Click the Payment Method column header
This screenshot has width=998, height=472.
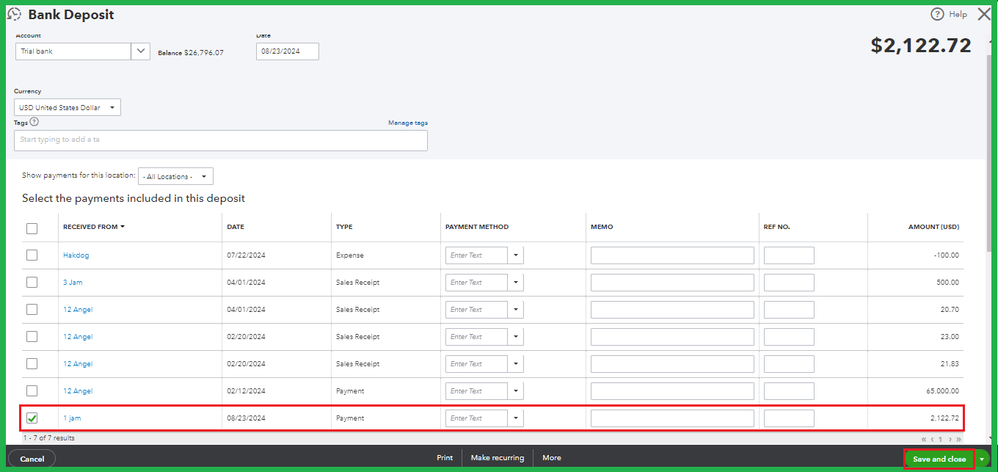coord(477,227)
